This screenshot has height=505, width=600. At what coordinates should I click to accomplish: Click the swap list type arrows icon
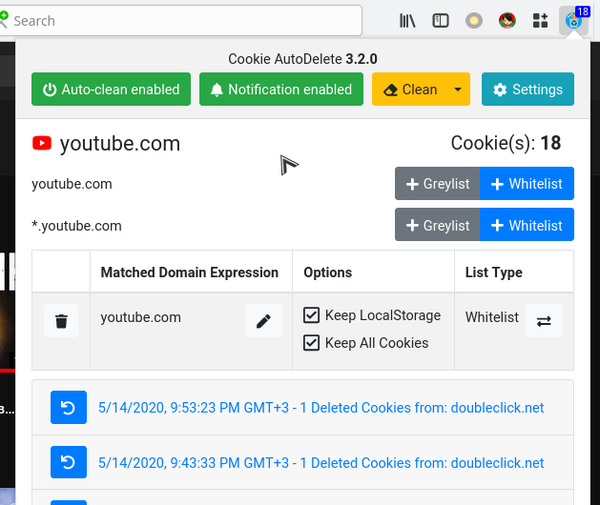pos(544,321)
